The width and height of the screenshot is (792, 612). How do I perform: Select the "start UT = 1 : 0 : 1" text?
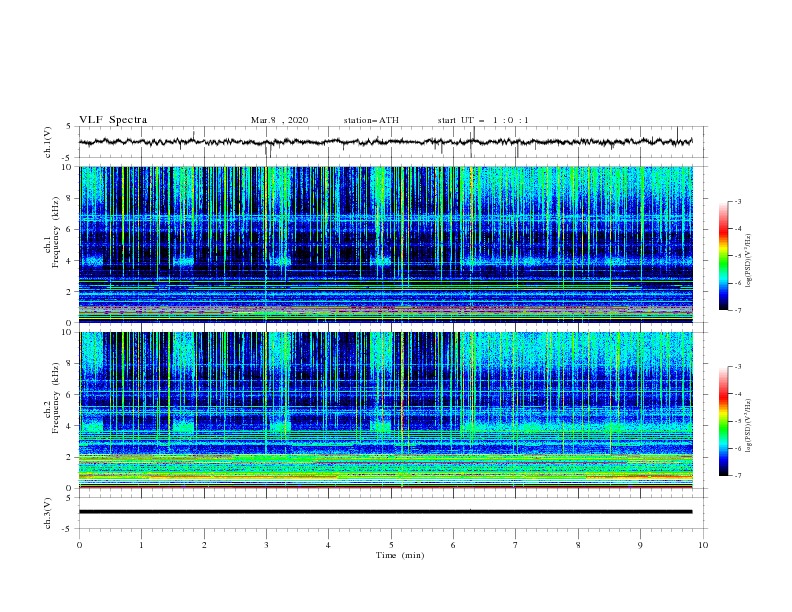coord(483,120)
